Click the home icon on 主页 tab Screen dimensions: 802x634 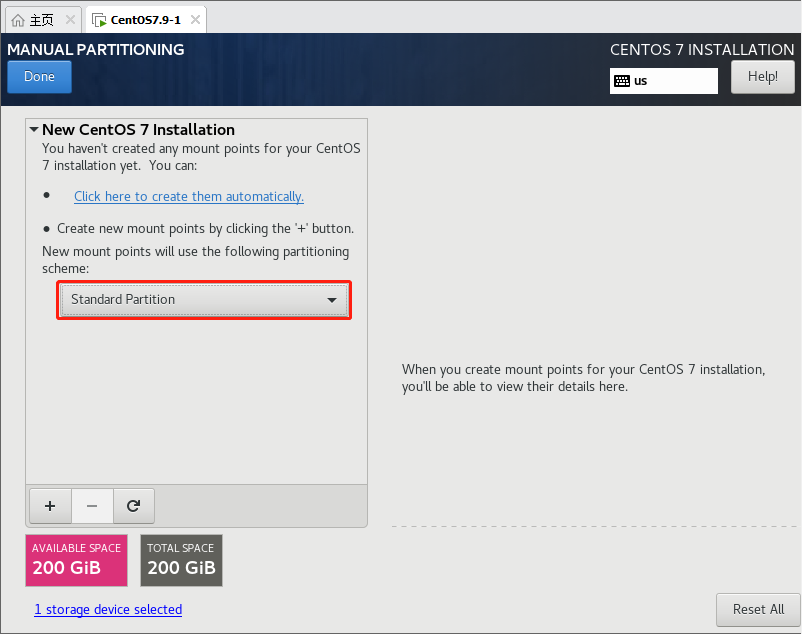tap(18, 20)
